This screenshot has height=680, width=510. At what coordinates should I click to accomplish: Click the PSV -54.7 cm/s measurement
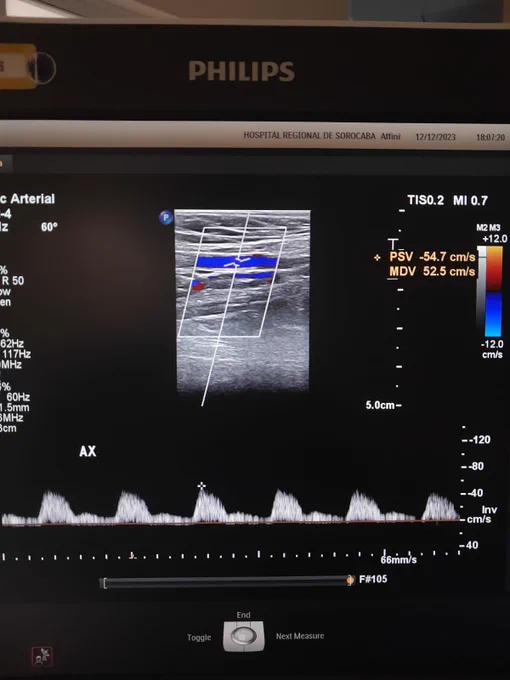pos(432,257)
